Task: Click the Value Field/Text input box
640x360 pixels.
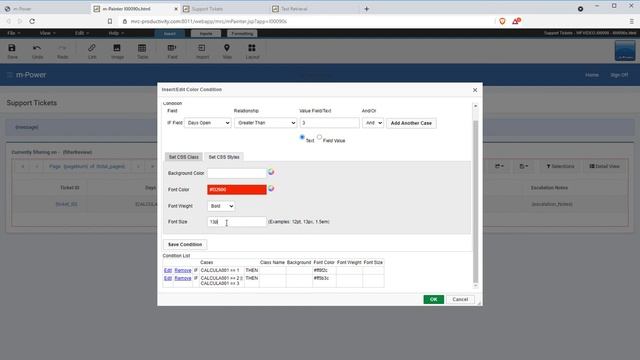Action: pyautogui.click(x=329, y=123)
